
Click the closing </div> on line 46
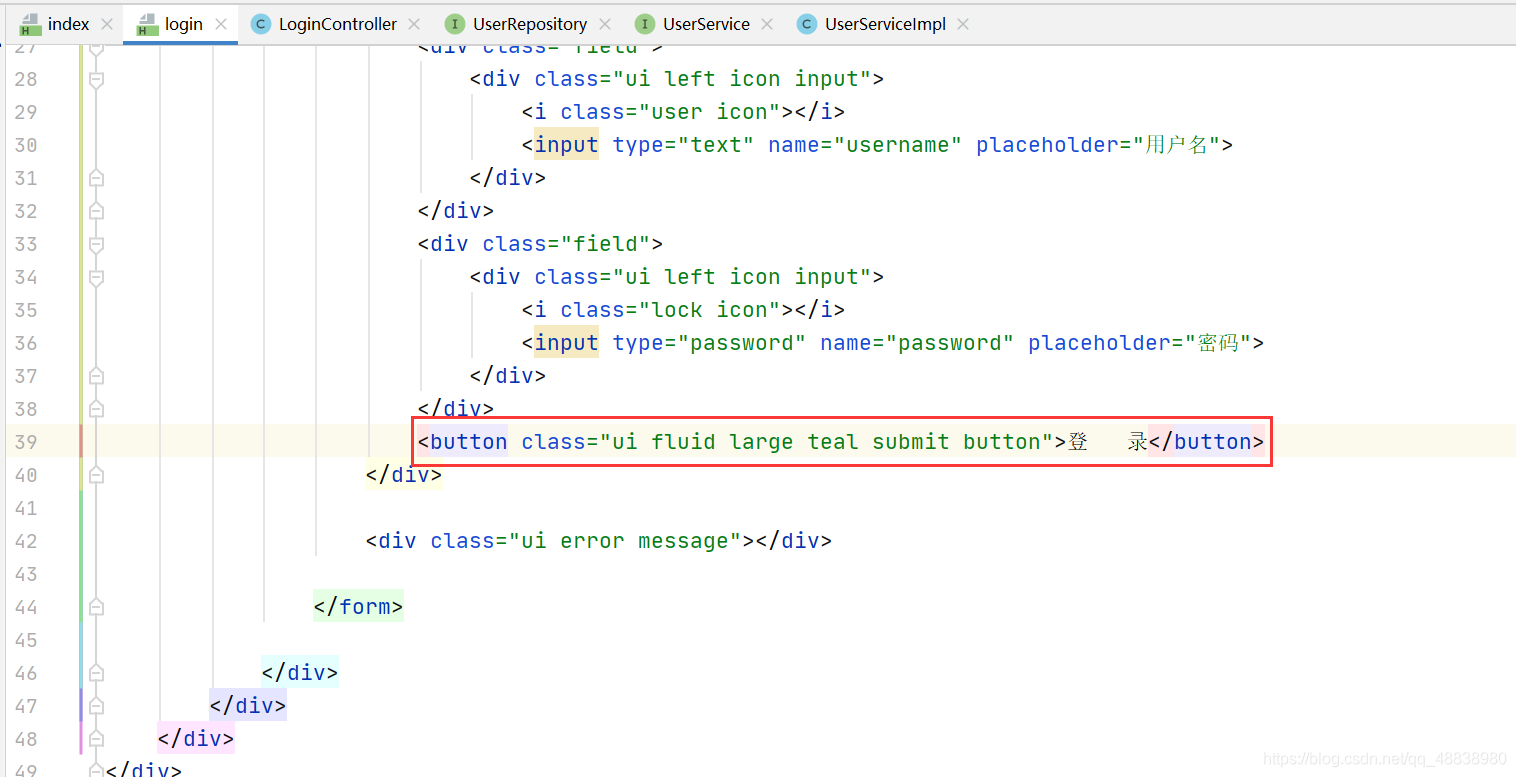[300, 673]
